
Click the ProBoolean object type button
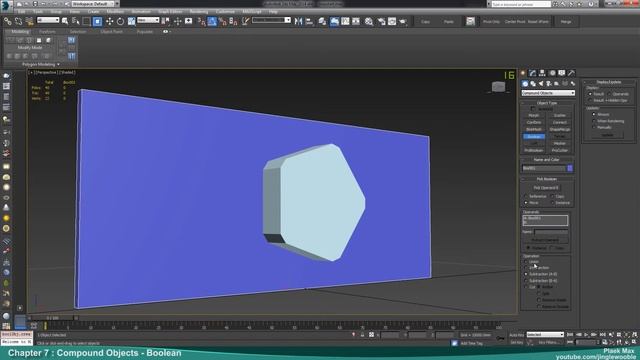pyautogui.click(x=533, y=150)
